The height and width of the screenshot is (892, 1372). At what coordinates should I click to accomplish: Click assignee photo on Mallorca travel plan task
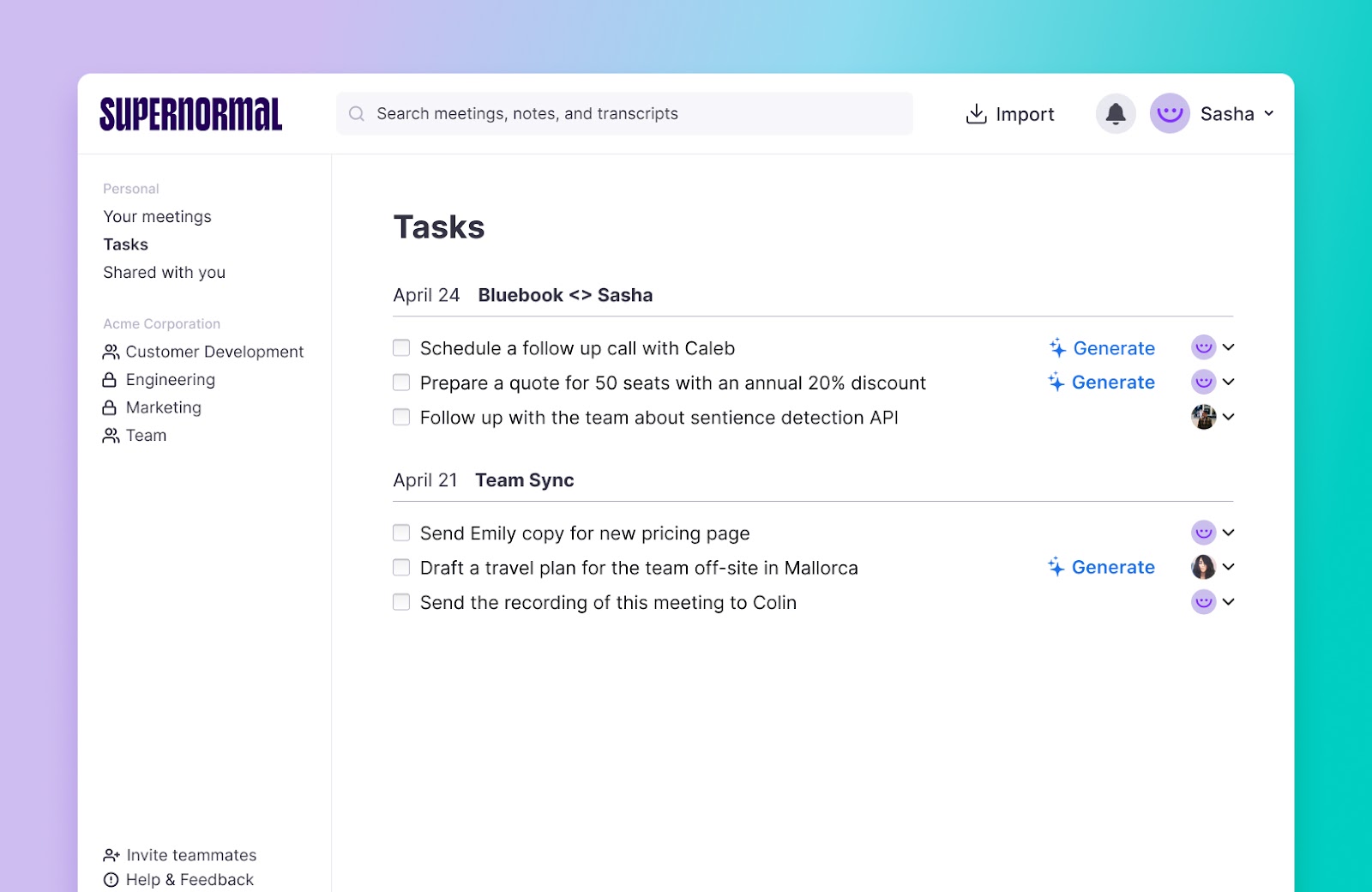click(1203, 568)
